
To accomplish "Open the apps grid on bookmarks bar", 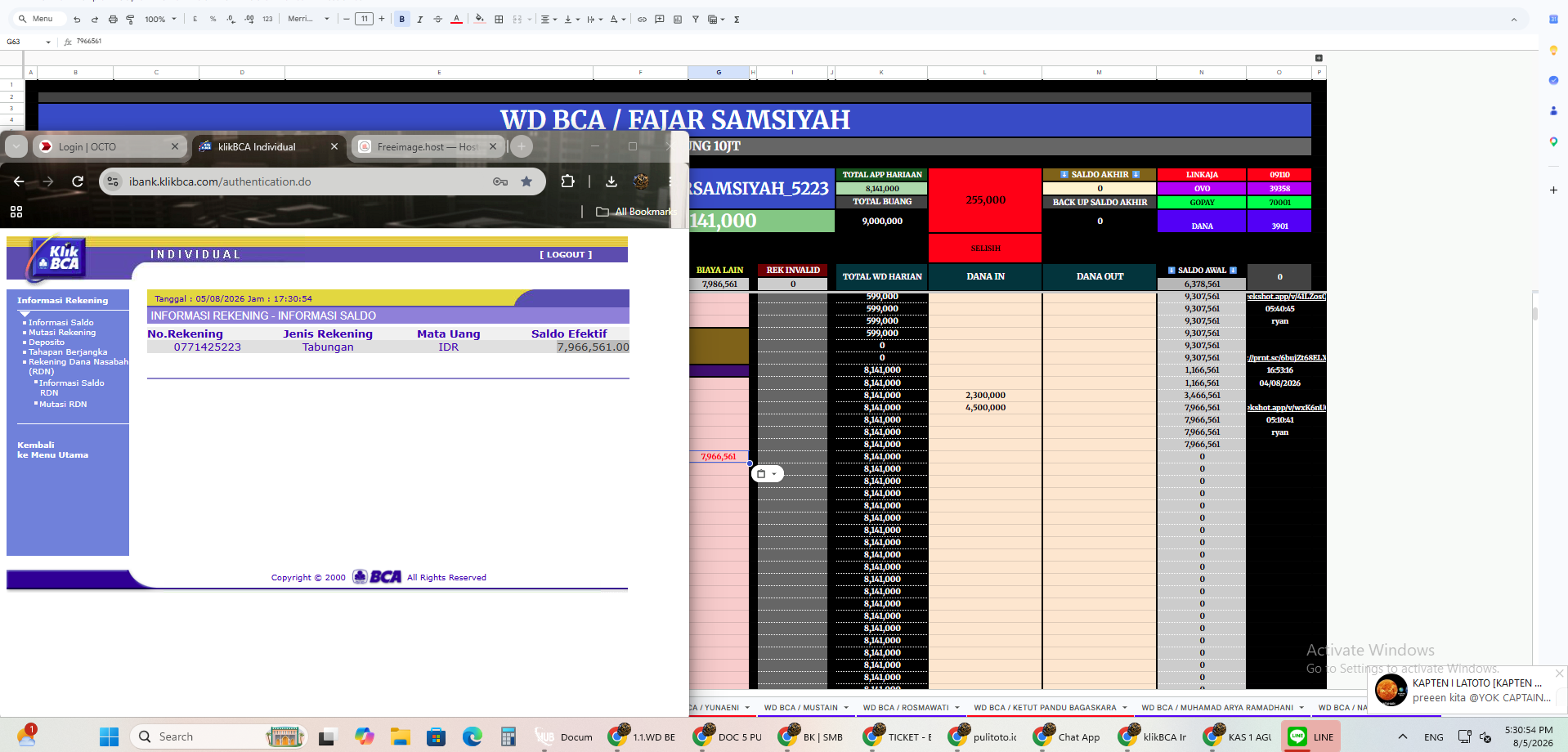I will (x=16, y=212).
